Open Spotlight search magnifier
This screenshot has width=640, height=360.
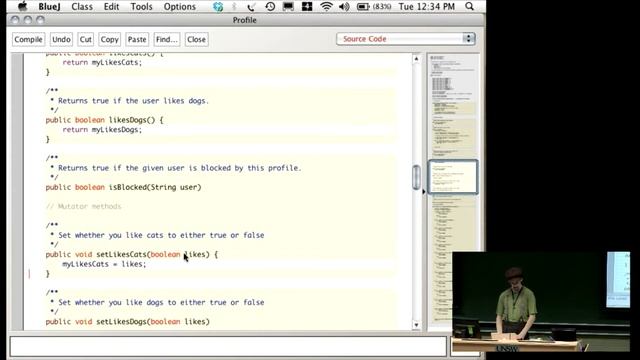(x=470, y=7)
